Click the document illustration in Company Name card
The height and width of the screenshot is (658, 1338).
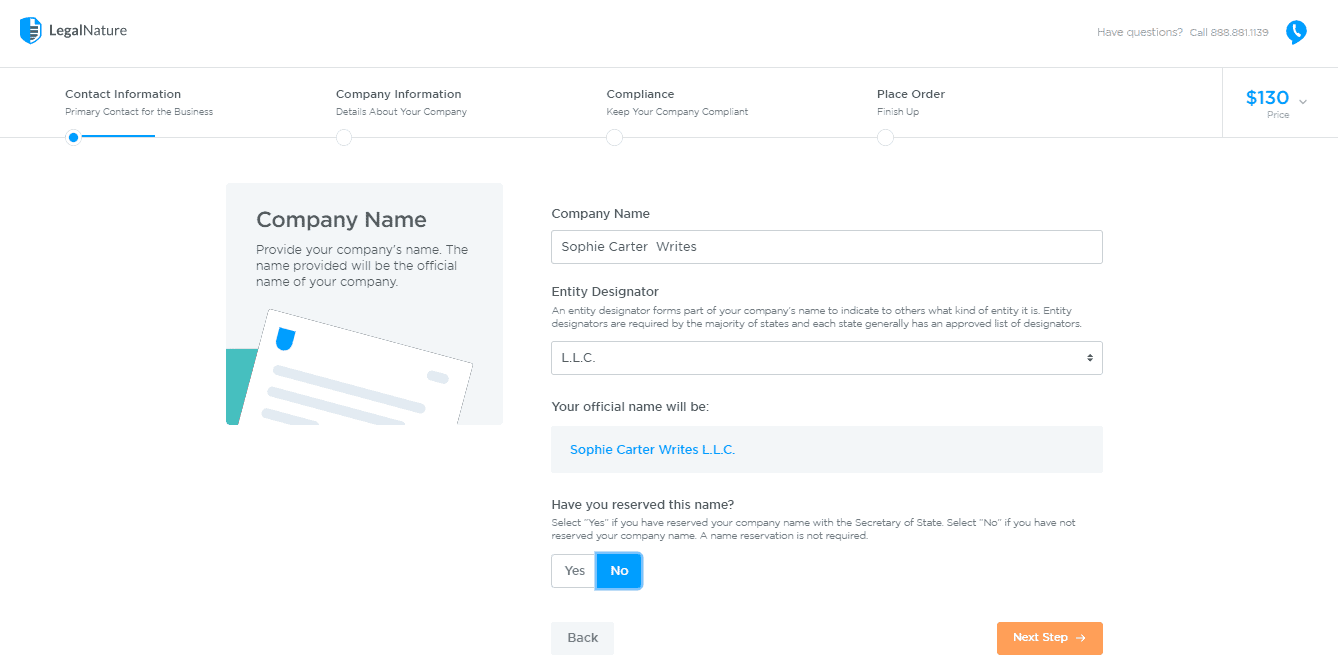click(350, 367)
